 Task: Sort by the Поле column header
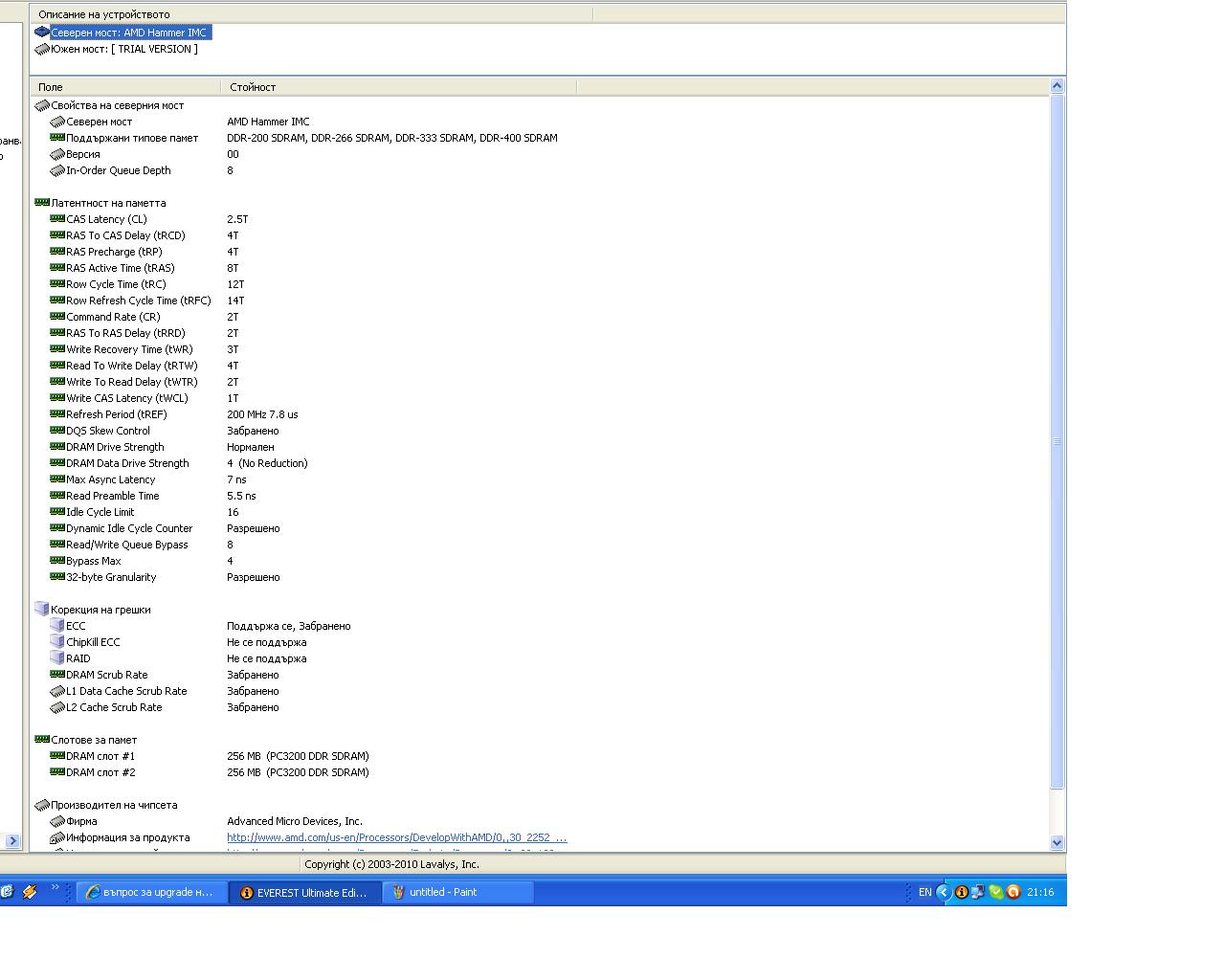tap(124, 87)
